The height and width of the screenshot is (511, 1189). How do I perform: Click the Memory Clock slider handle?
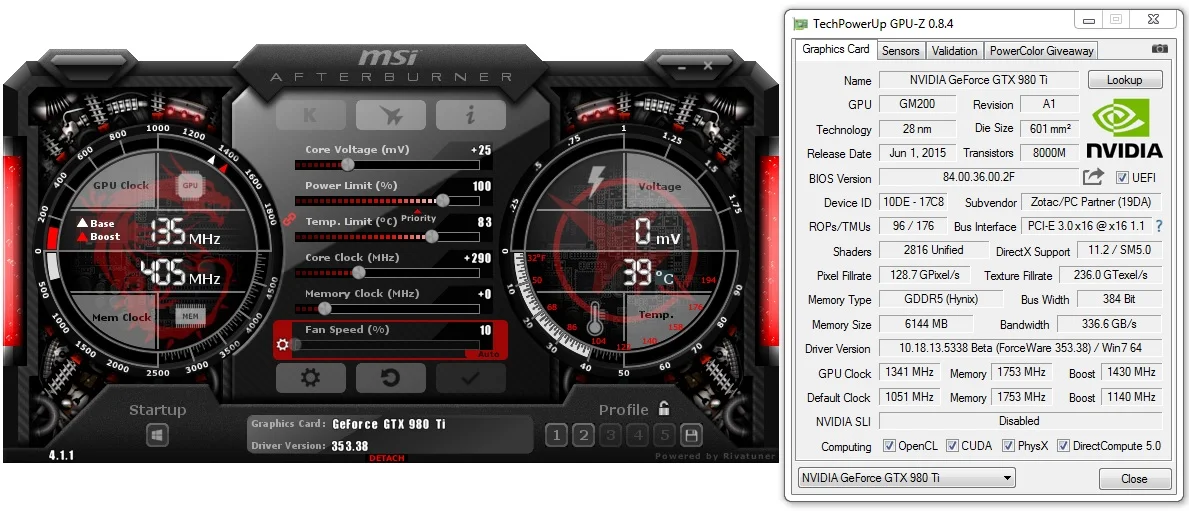[x=325, y=308]
